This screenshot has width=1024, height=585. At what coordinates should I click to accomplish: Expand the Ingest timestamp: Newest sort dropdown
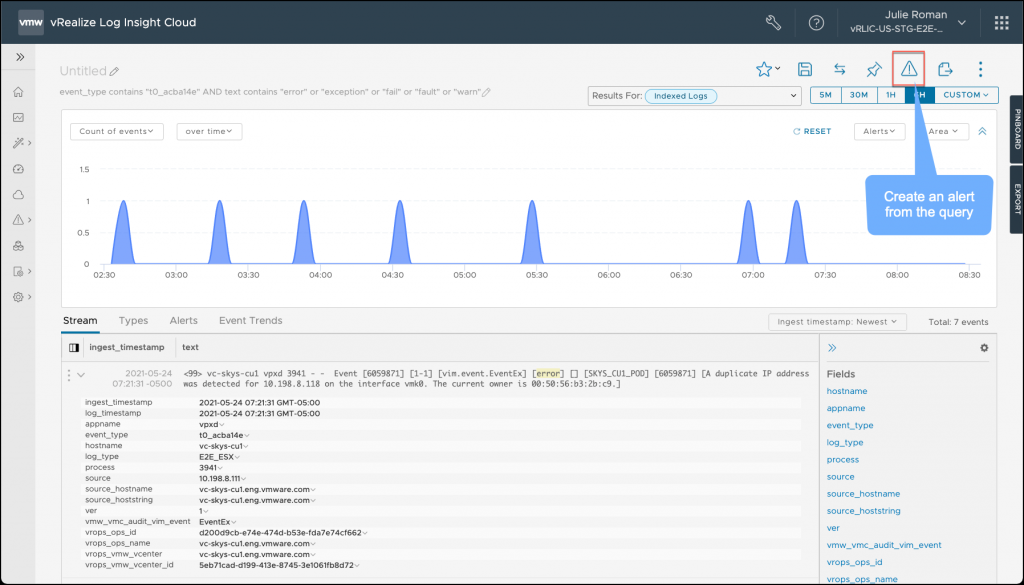[837, 322]
